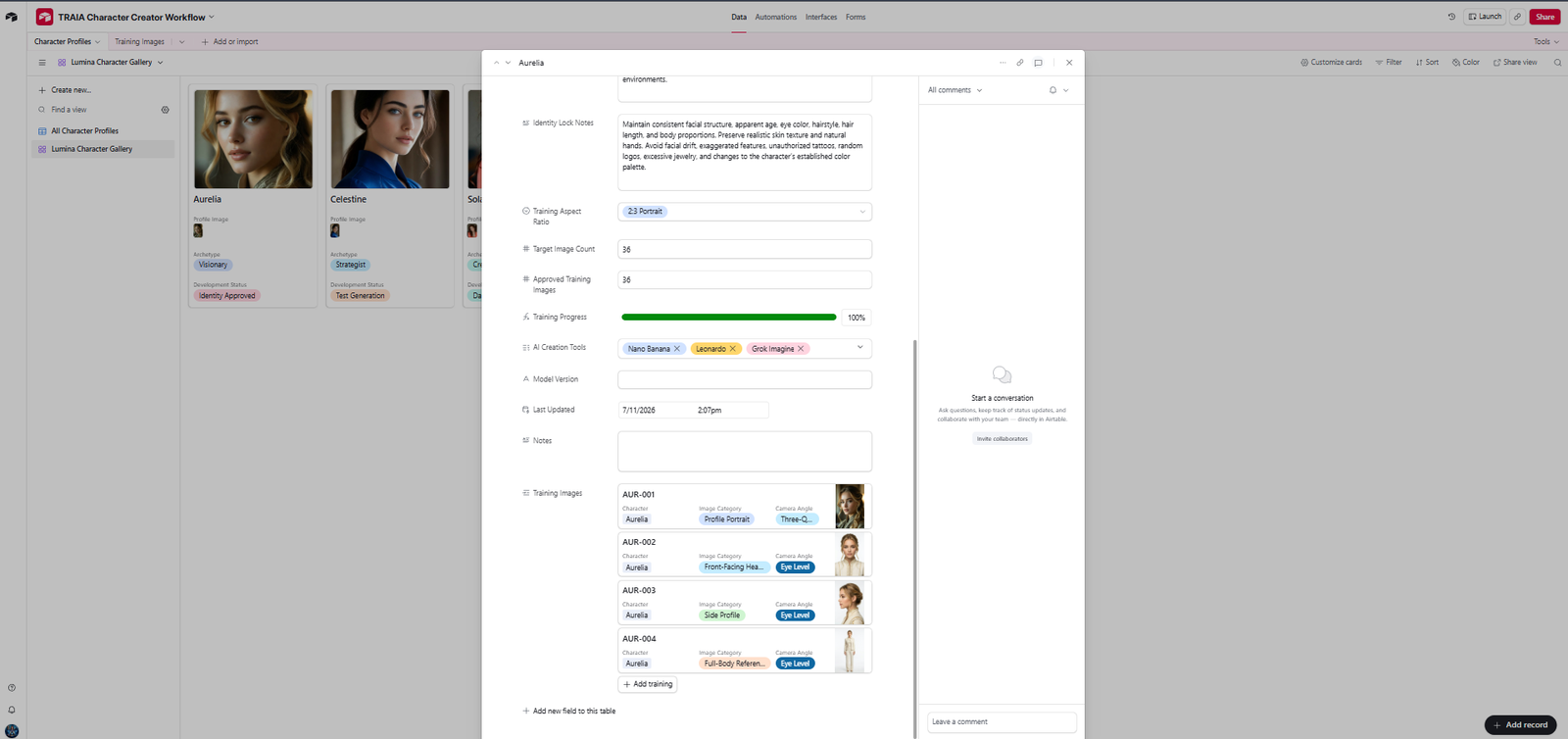Select All Character Profiles view
Screen dimensions: 1568x739
[x=102, y=131]
